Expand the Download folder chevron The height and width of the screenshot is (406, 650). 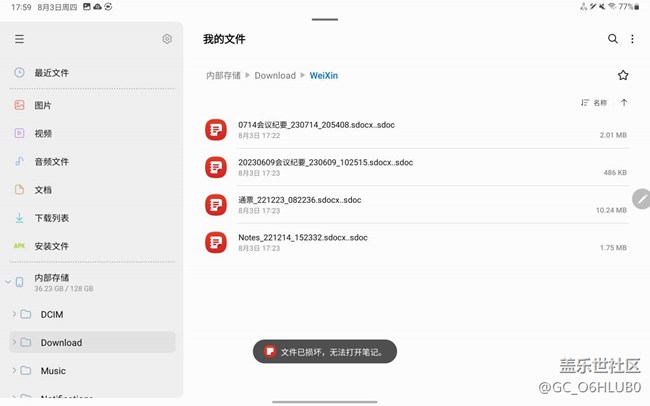[13, 342]
